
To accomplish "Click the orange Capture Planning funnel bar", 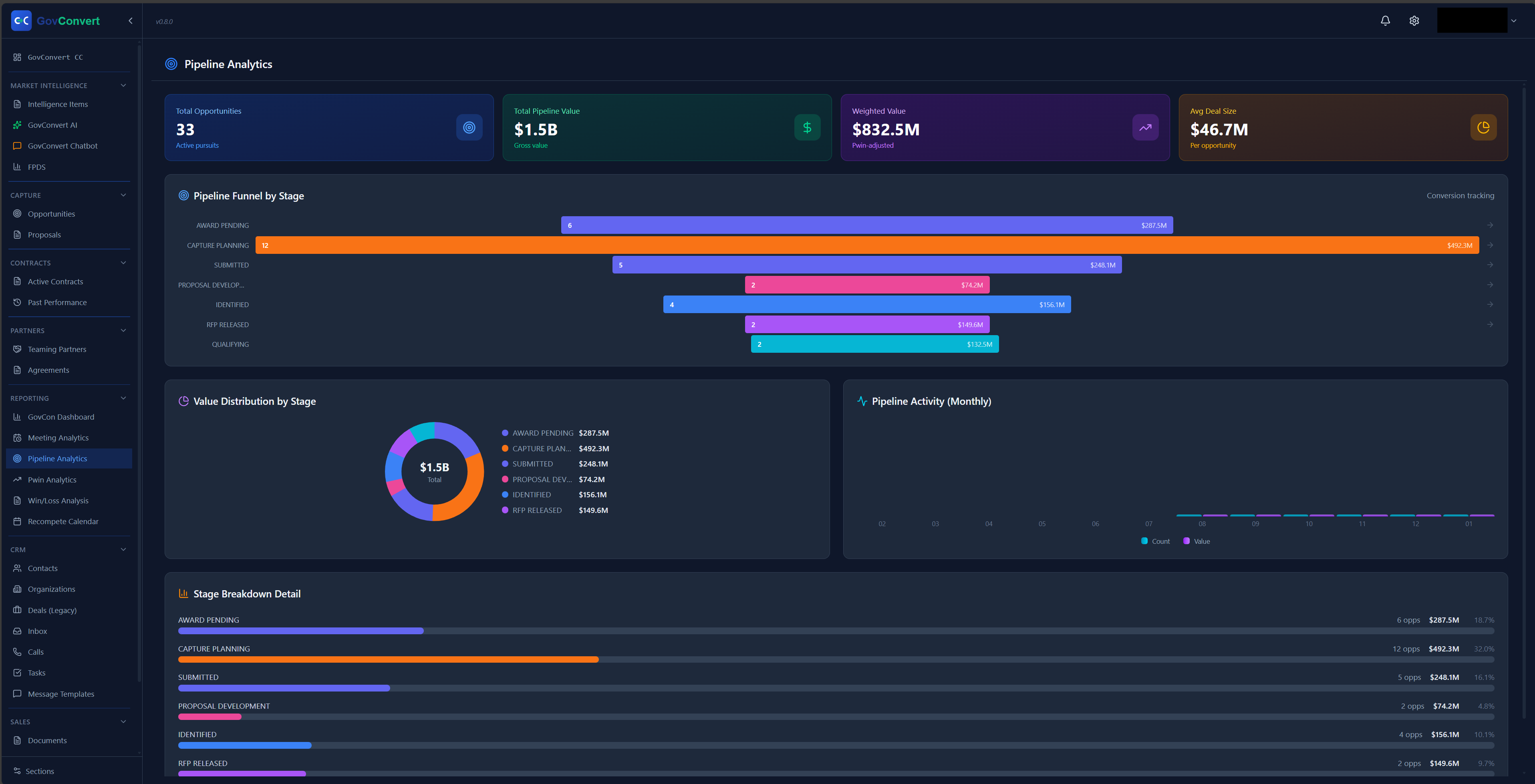I will pos(867,245).
